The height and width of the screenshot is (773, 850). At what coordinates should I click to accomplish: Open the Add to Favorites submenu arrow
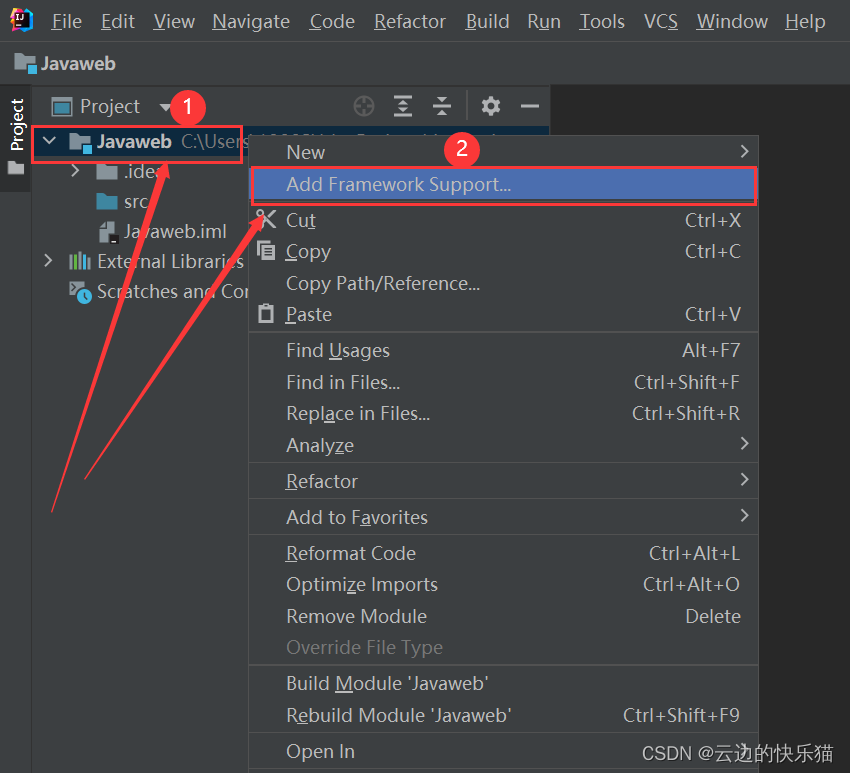[x=745, y=516]
